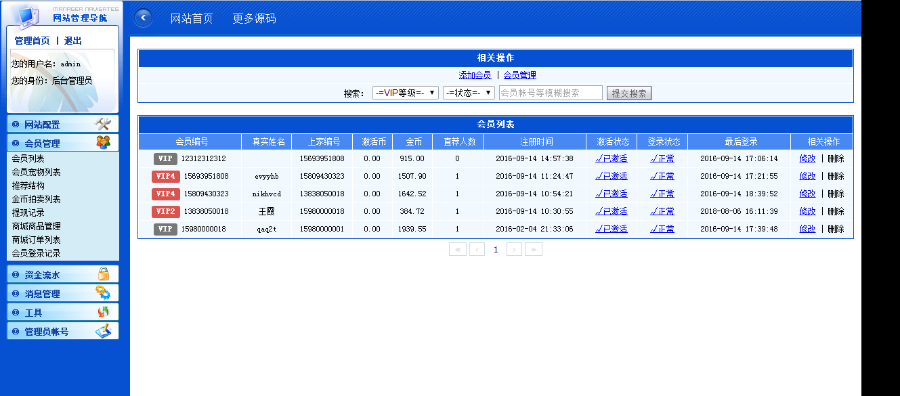Click the 会员管理 link under 相关操作
The height and width of the screenshot is (396, 900).
click(x=519, y=75)
